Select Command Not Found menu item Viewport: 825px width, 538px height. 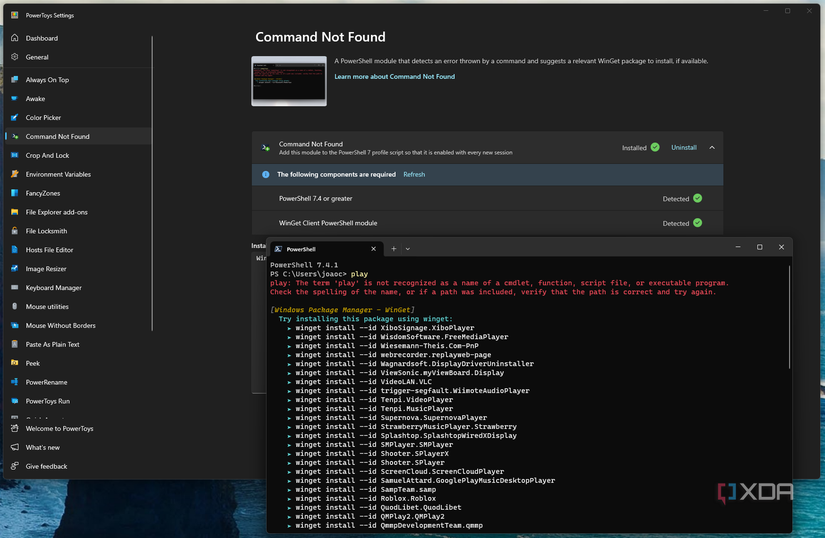(79, 136)
